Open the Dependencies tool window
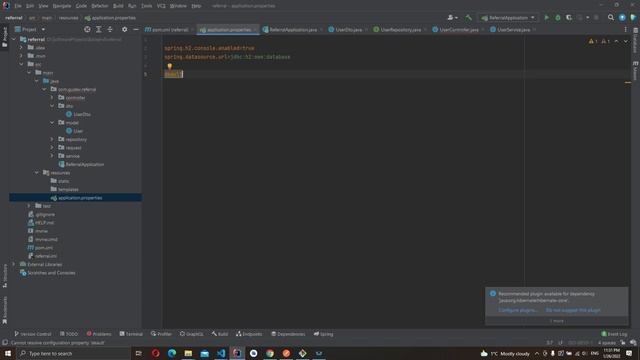 coord(288,334)
